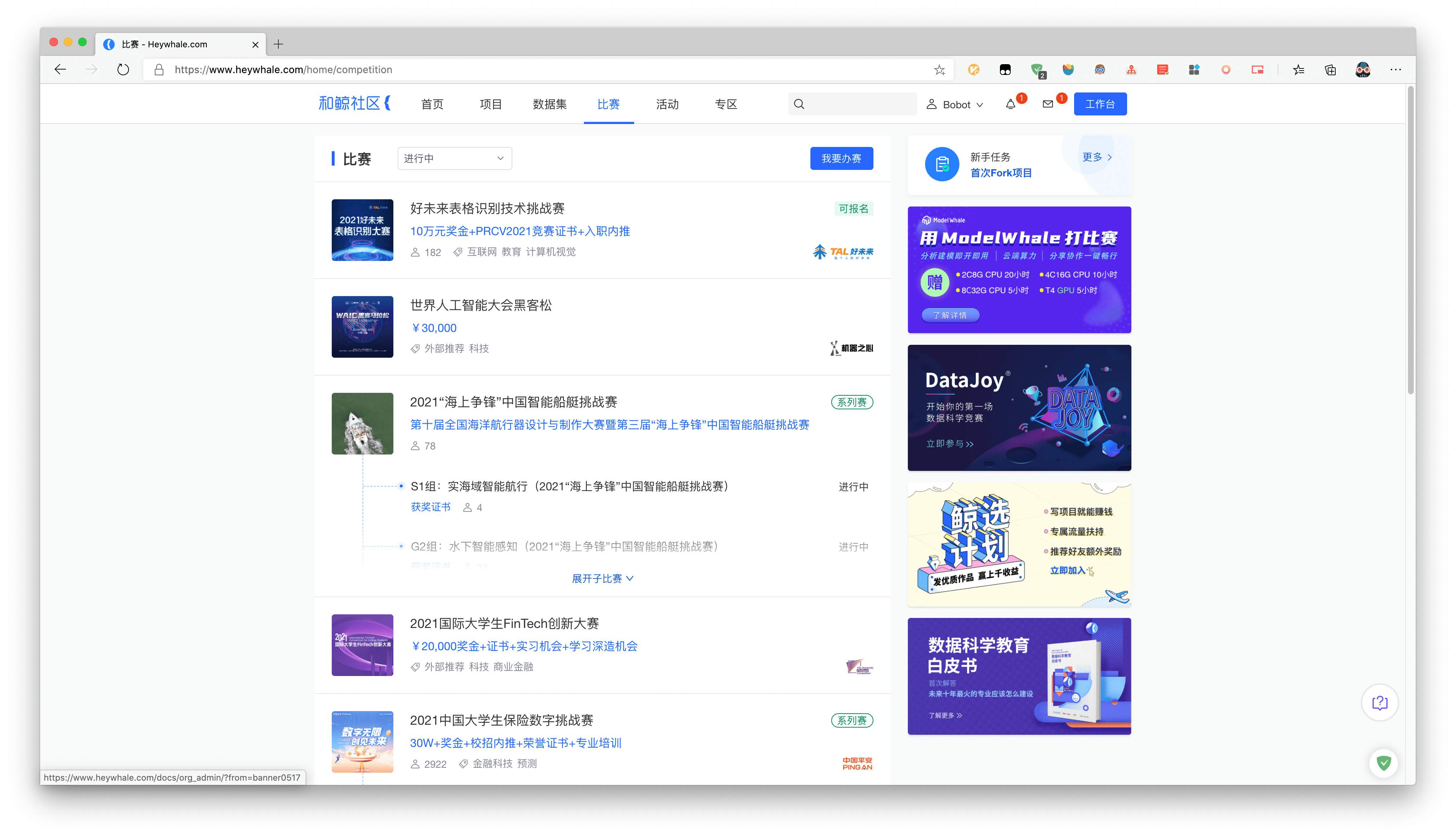This screenshot has height=838, width=1456.
Task: Click the purple FinTech competition thumbnail
Action: point(363,645)
